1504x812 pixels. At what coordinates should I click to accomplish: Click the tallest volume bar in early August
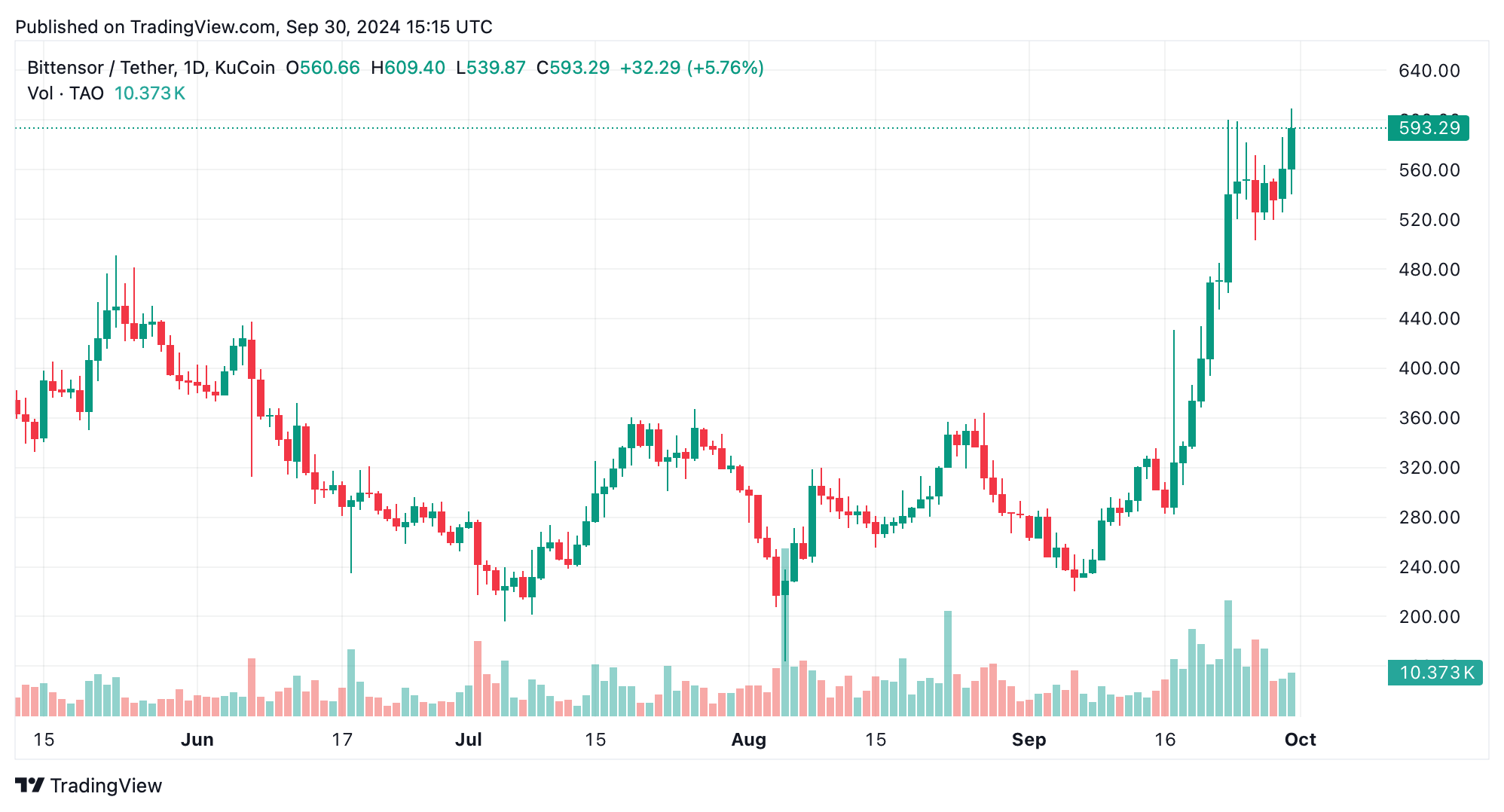pyautogui.click(x=785, y=632)
